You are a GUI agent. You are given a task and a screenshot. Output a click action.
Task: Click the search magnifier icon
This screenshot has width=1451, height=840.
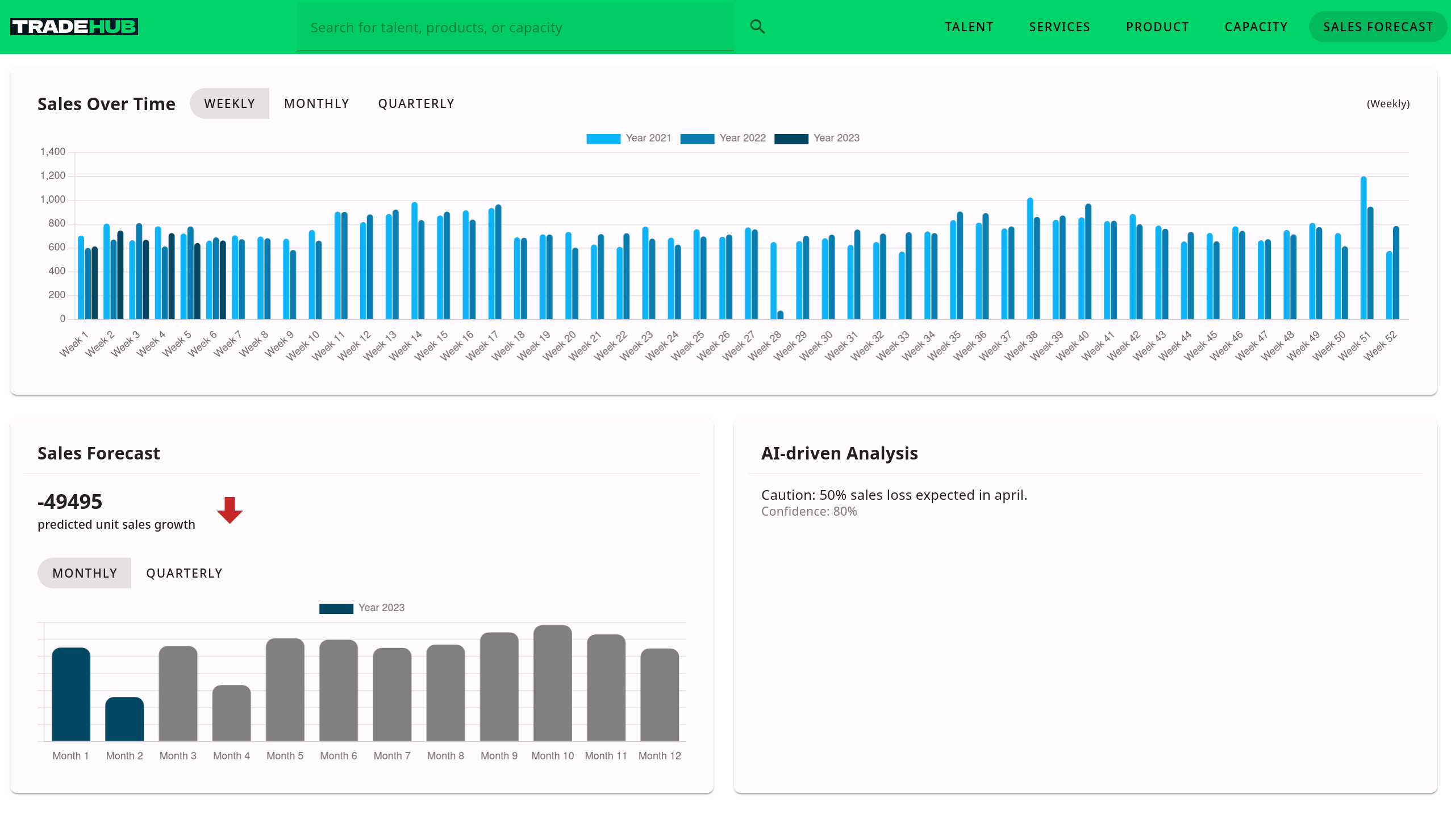coord(757,27)
